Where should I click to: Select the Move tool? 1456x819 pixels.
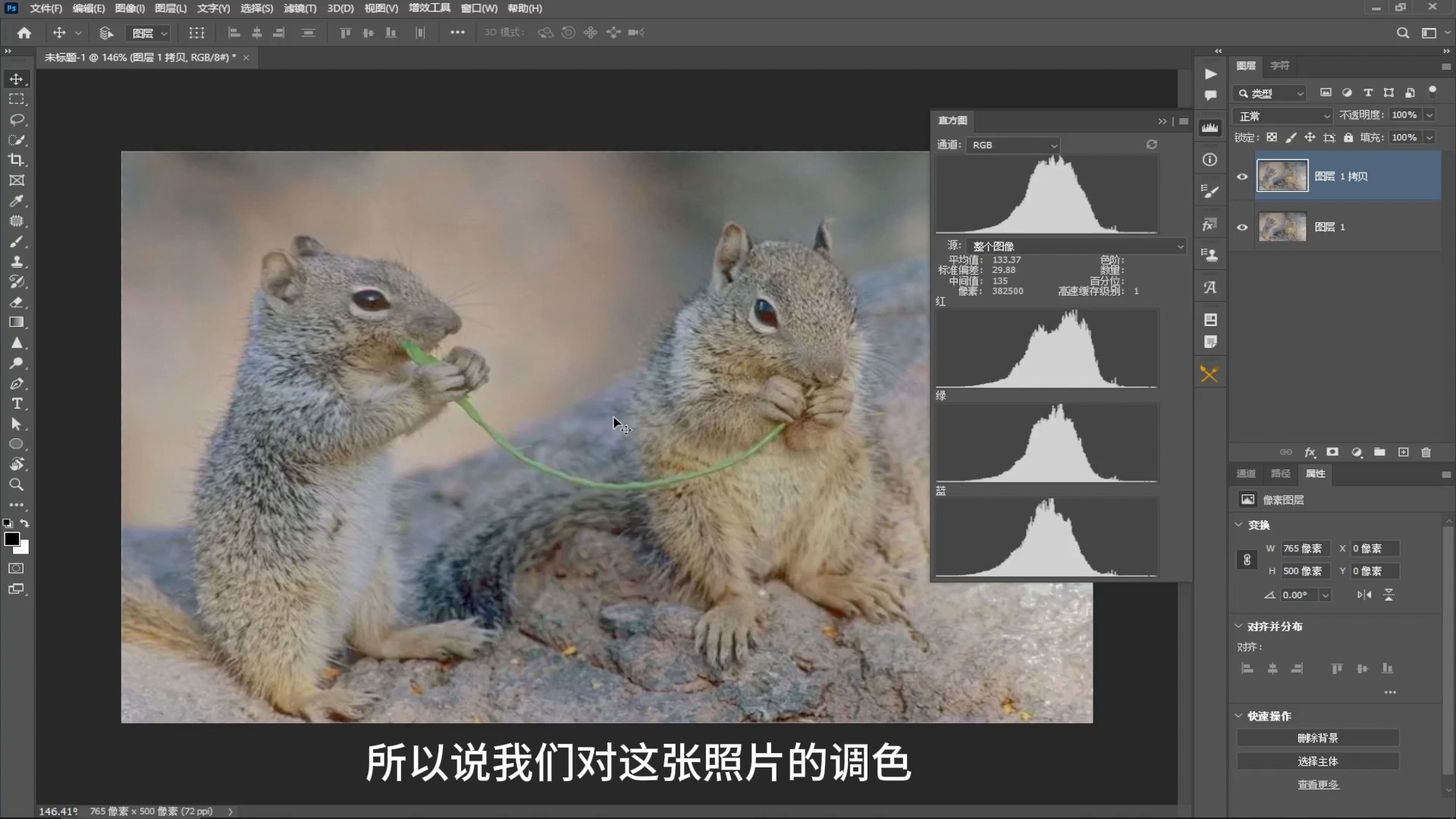point(16,78)
